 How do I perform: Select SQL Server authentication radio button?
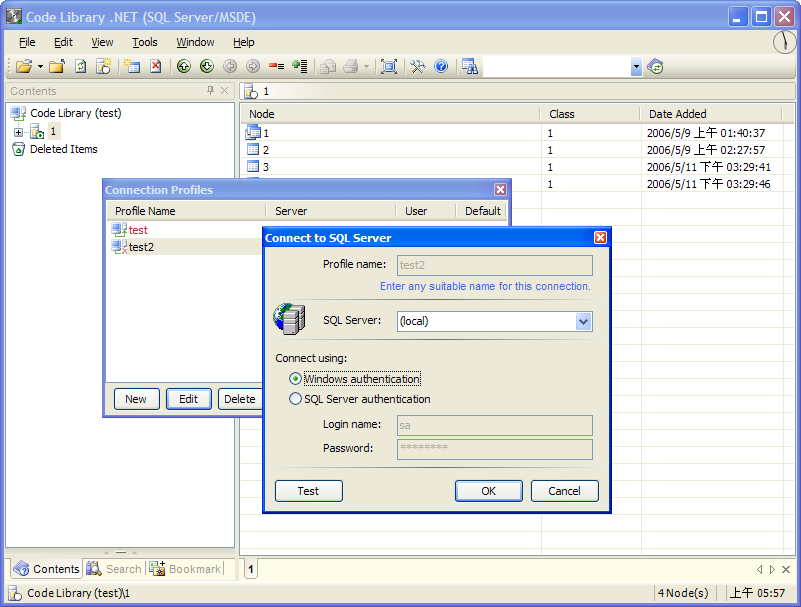coord(295,399)
